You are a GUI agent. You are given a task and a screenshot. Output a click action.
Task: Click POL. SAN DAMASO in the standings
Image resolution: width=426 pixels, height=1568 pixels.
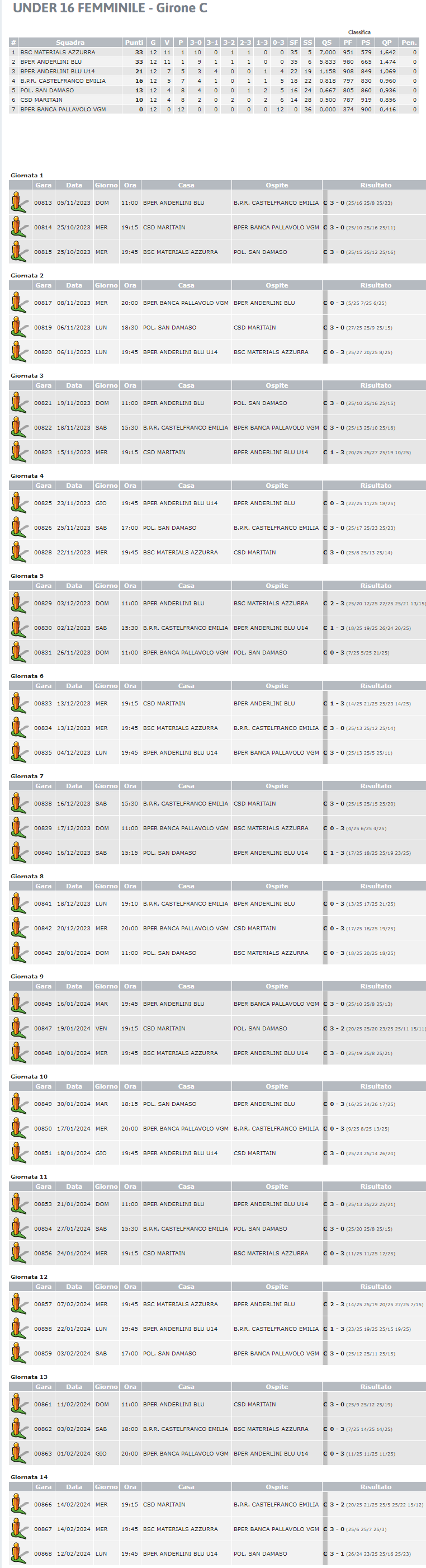click(47, 90)
